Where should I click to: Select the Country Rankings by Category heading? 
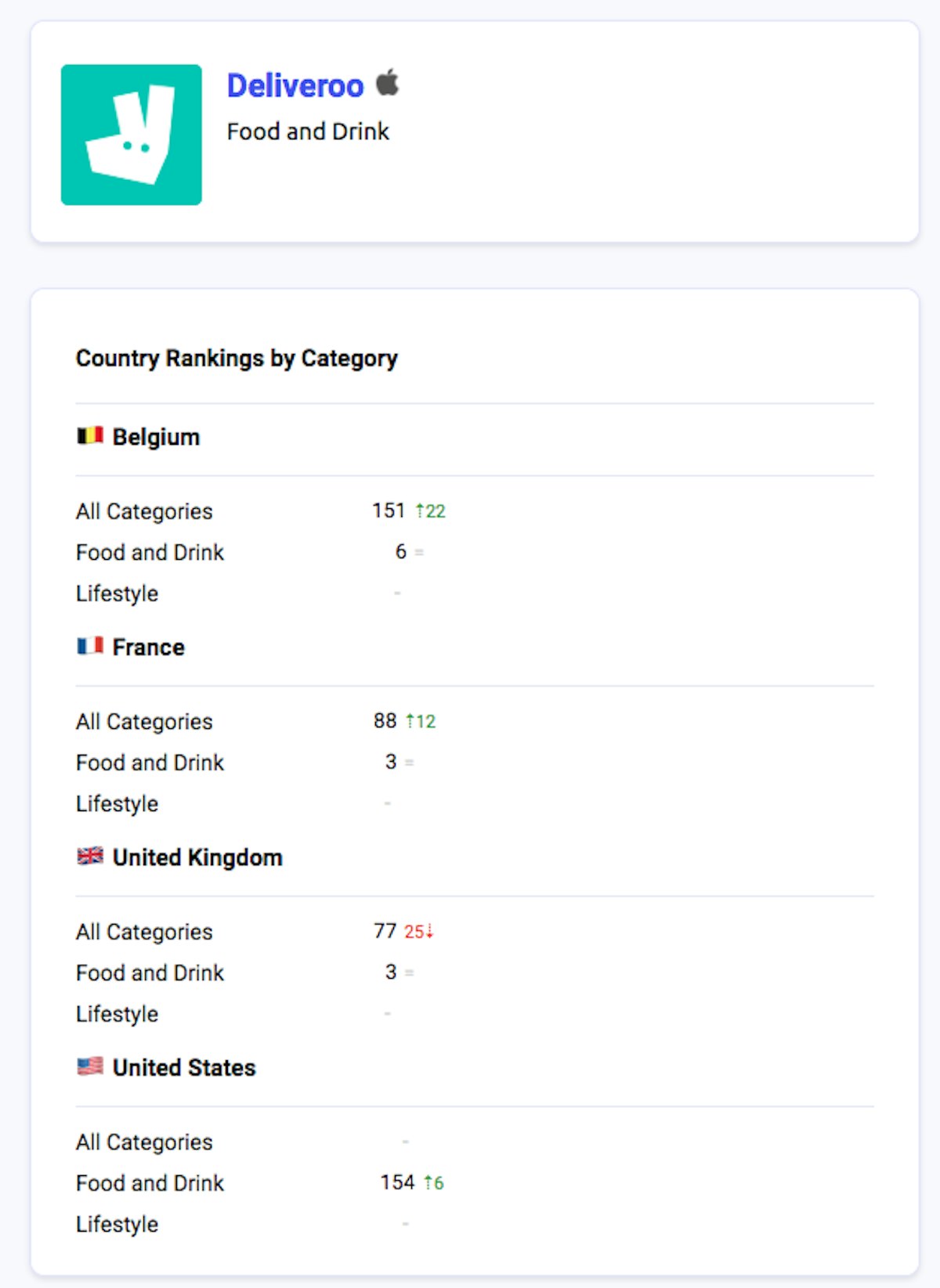point(237,358)
